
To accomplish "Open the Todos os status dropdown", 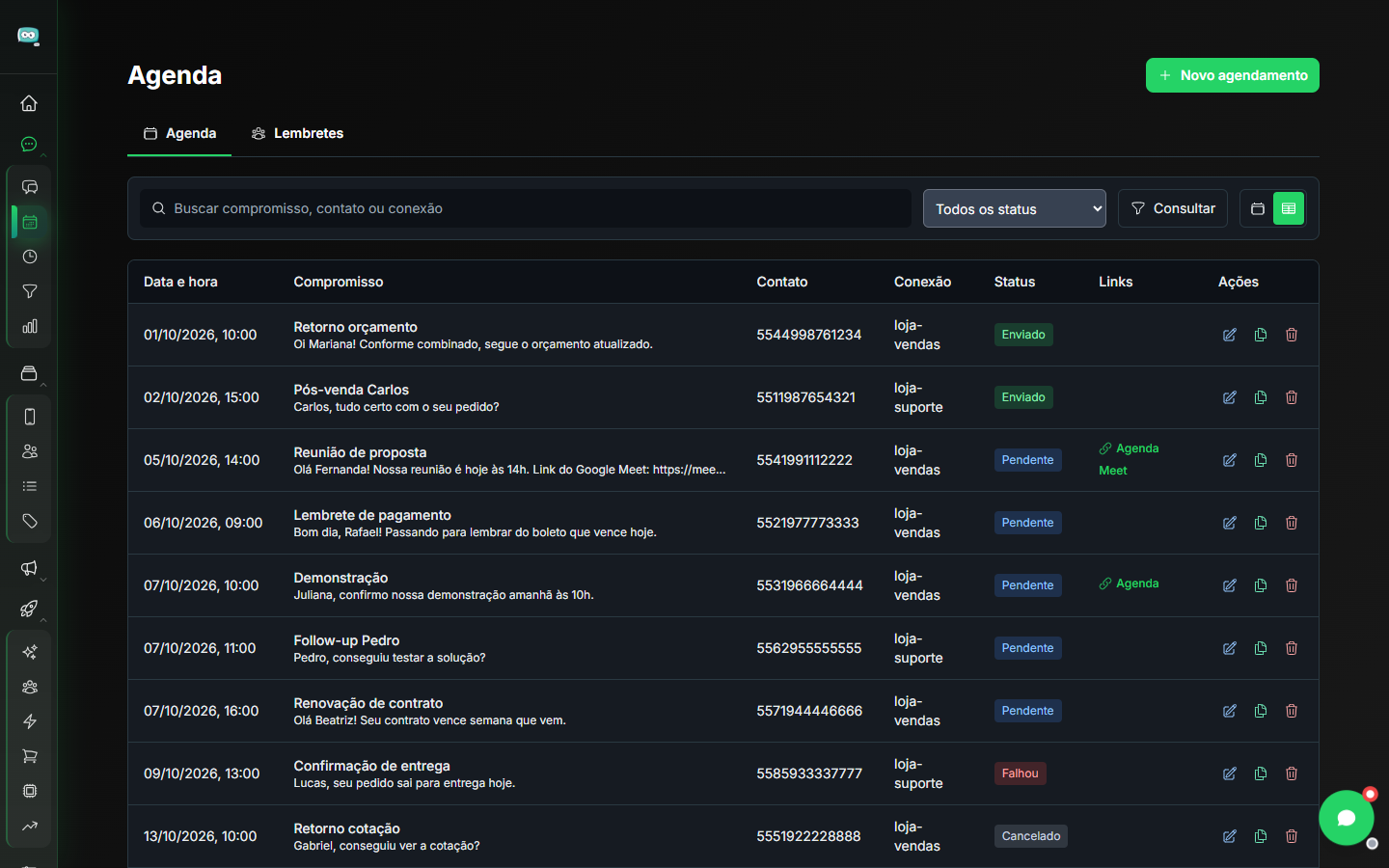I will pyautogui.click(x=1015, y=208).
